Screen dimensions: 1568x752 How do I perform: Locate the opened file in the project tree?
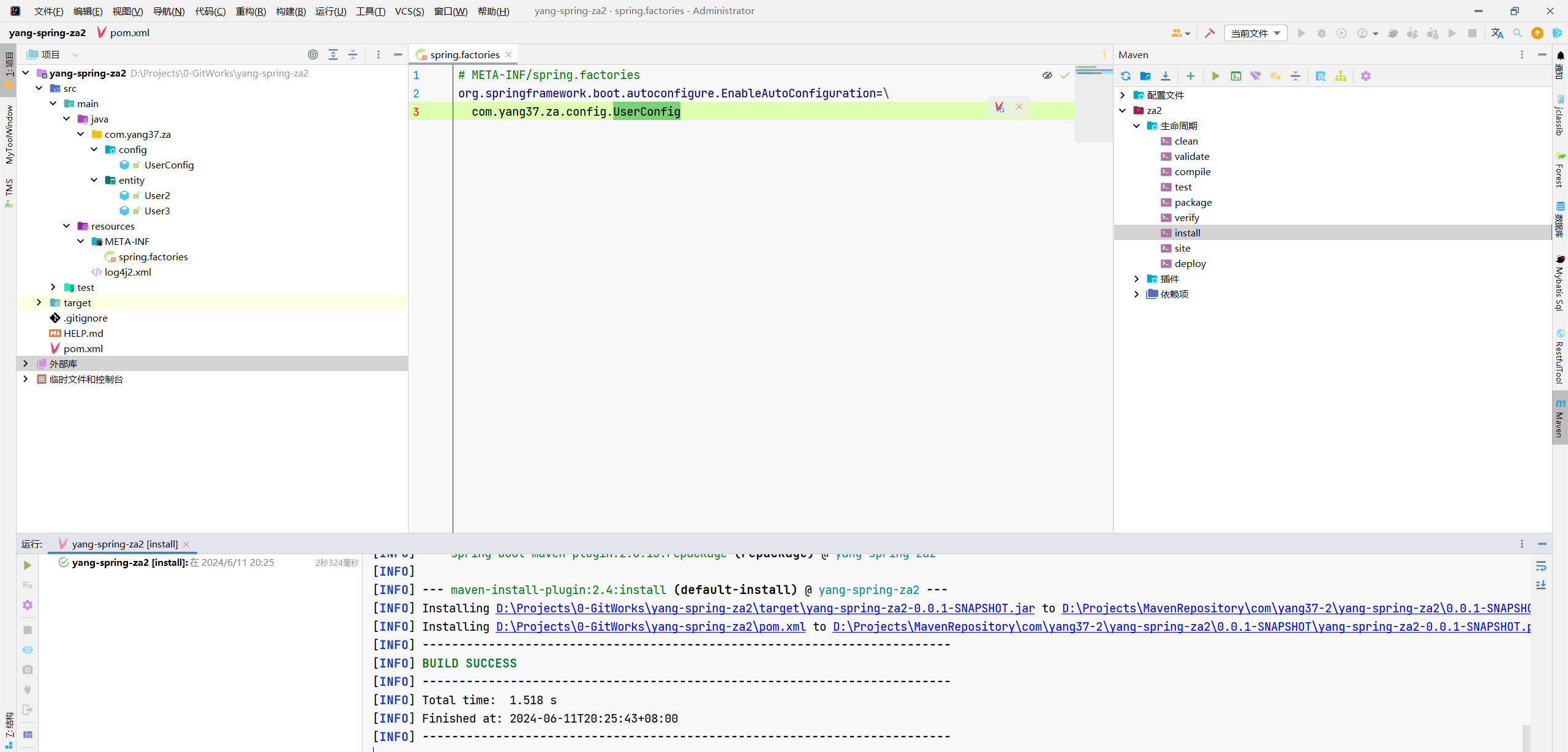[313, 55]
